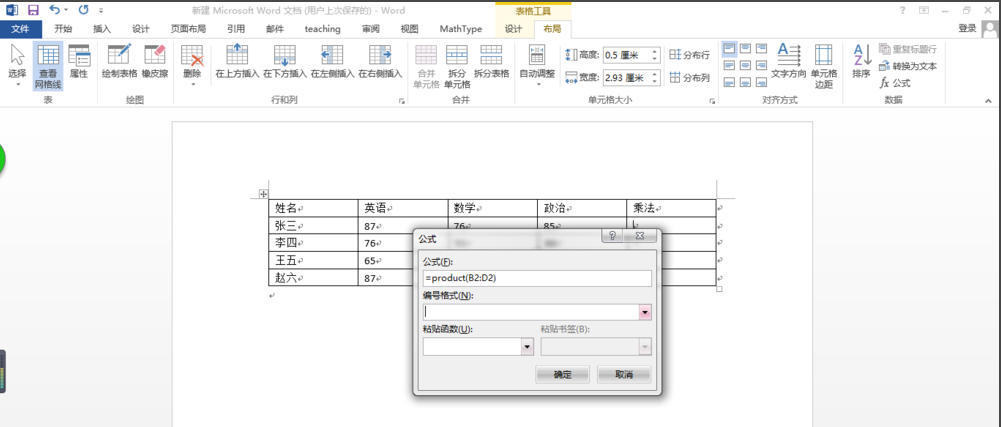Click 单元格边距 (Cell Margins)
This screenshot has width=1001, height=427.
tap(824, 66)
